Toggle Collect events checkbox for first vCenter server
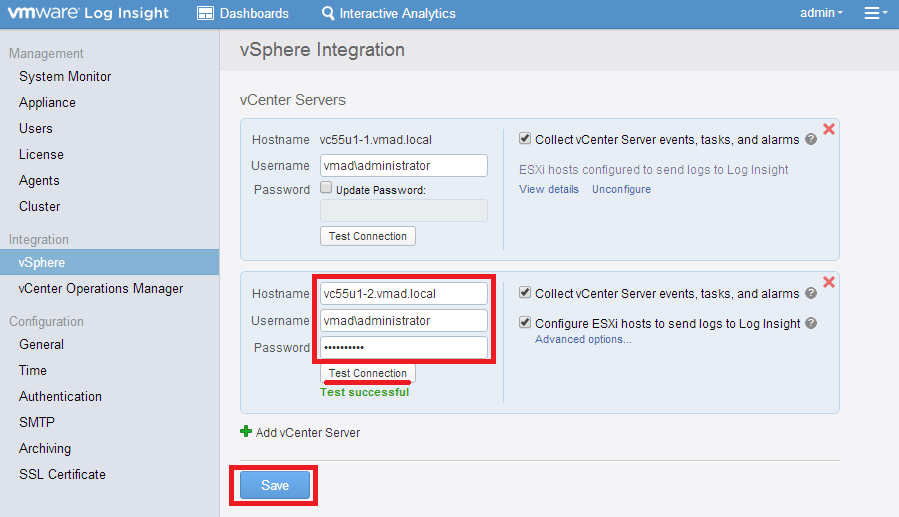The image size is (899, 517). (x=525, y=139)
